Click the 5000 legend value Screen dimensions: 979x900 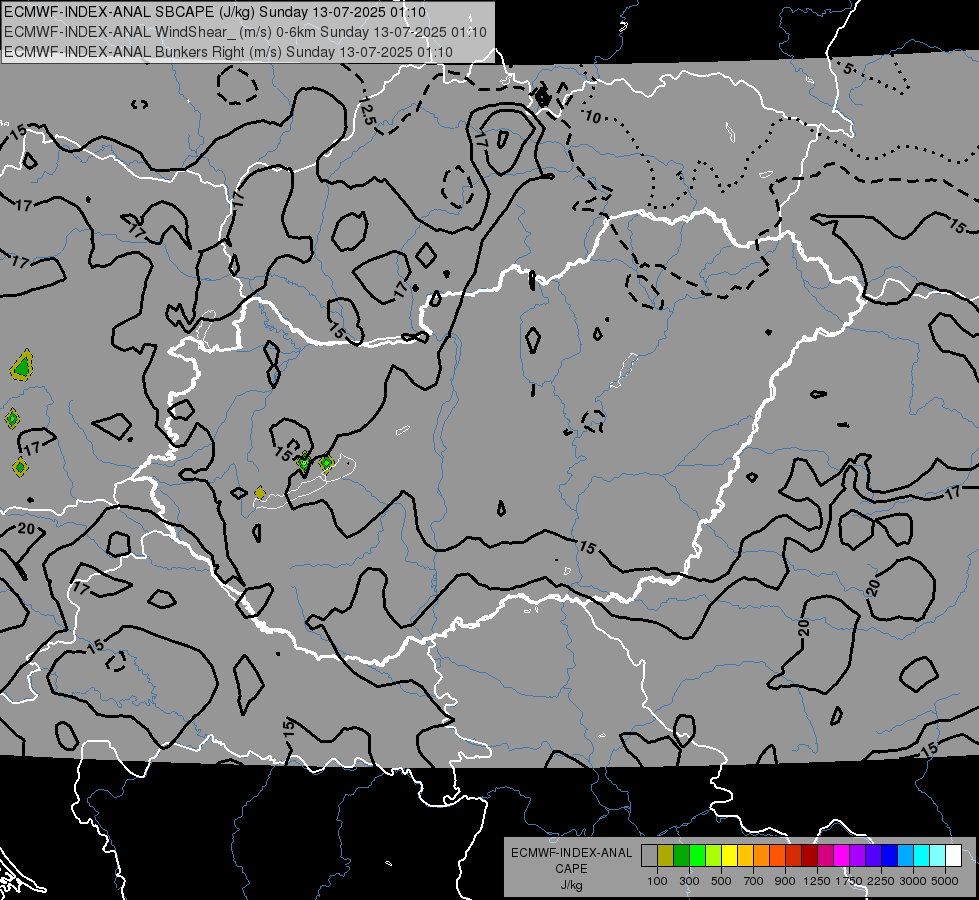tap(945, 881)
